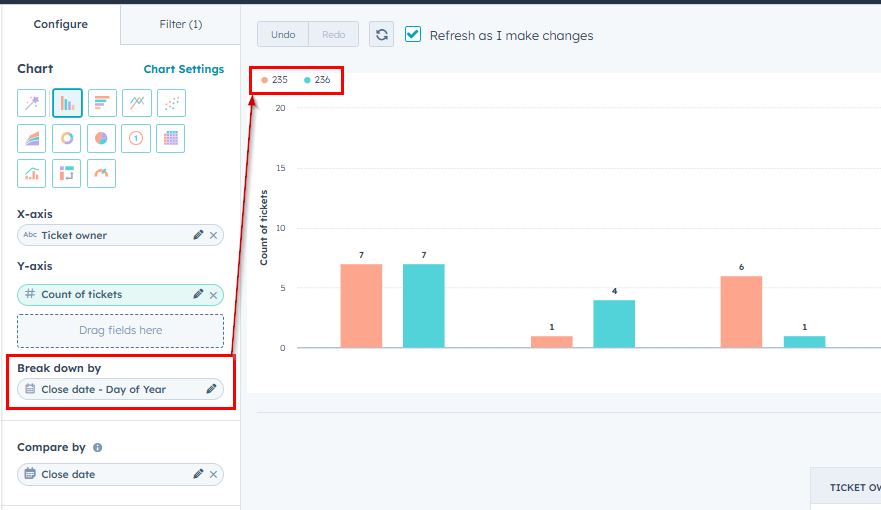
Task: Open Chart Settings link
Action: coord(184,69)
